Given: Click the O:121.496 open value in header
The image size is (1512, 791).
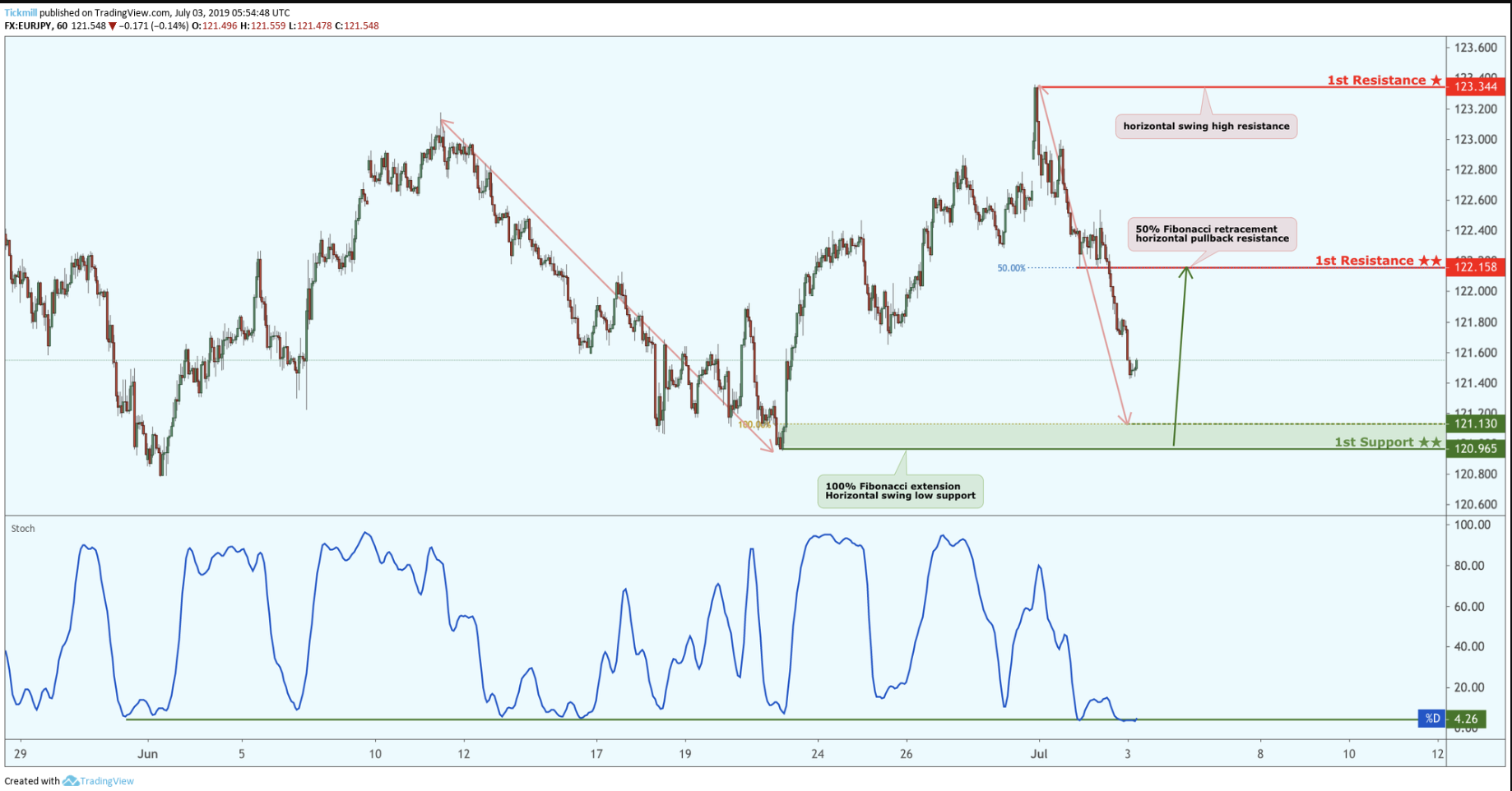Looking at the screenshot, I should [214, 25].
